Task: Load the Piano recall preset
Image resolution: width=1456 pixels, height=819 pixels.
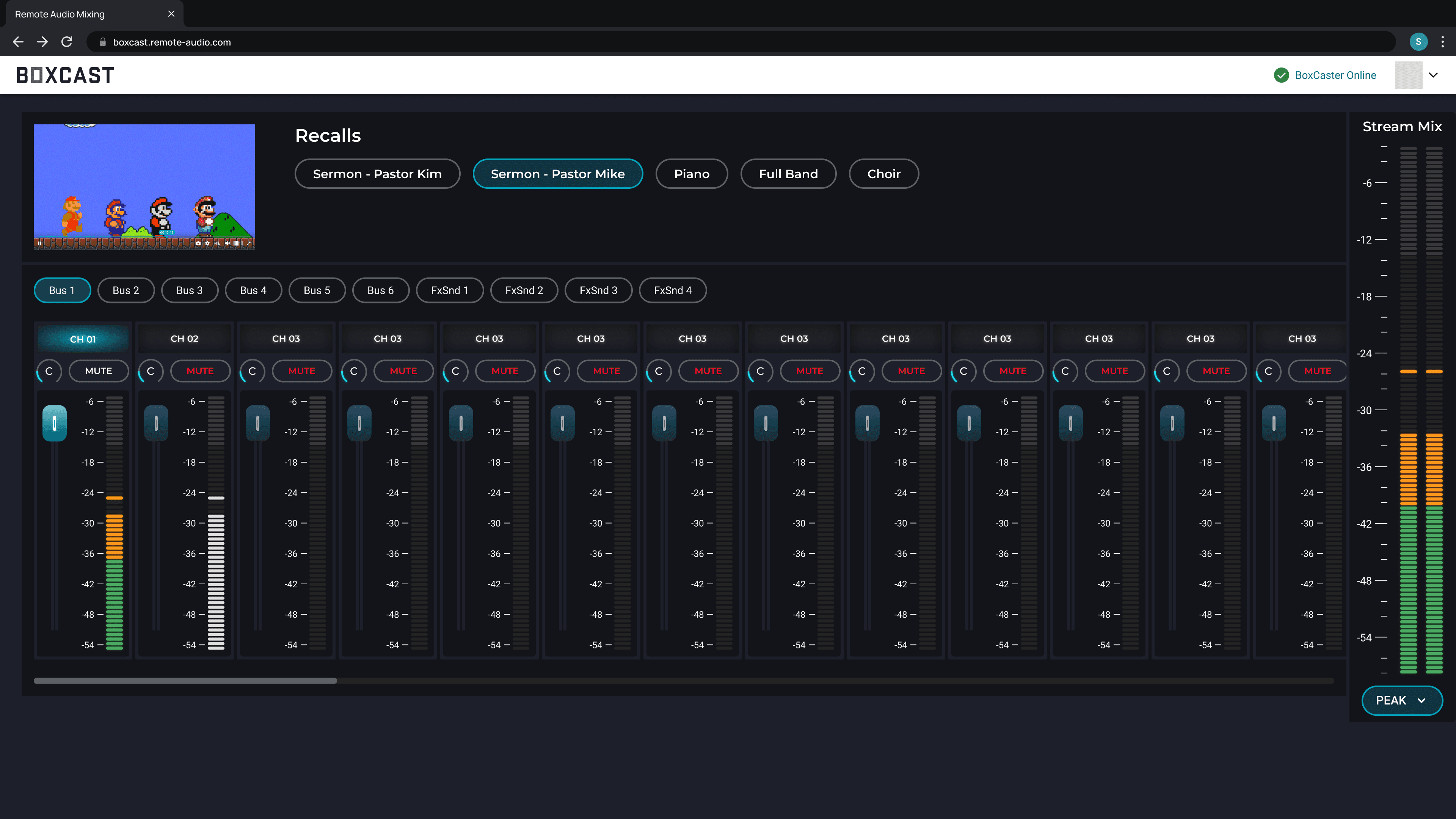Action: [691, 174]
